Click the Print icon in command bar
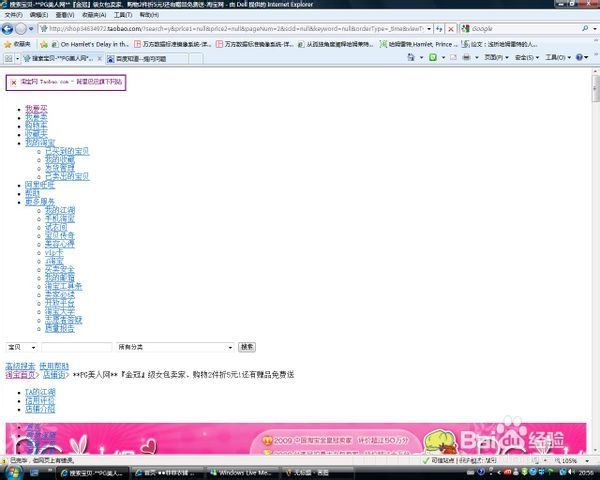 pos(466,57)
